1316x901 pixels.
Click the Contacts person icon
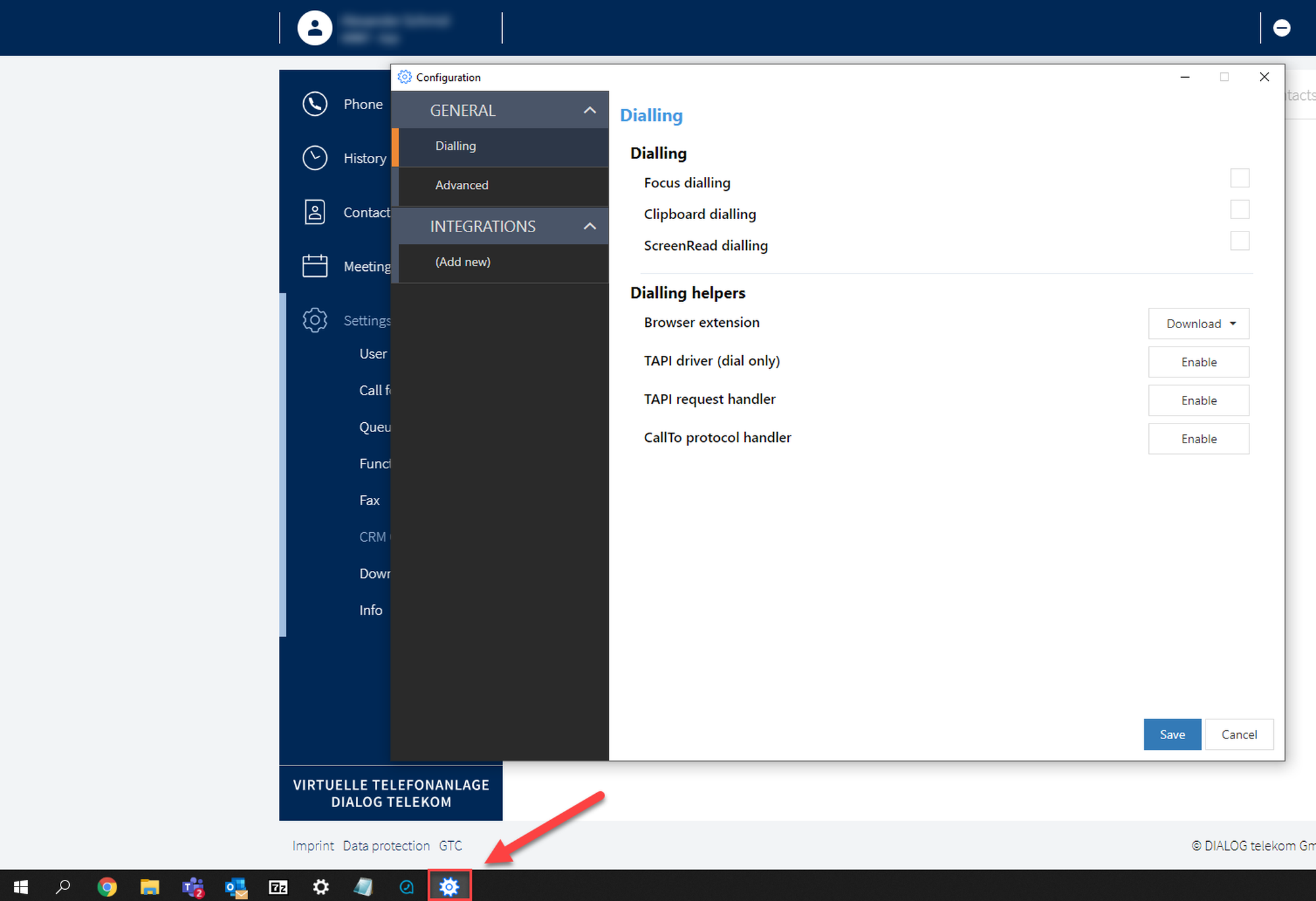(315, 212)
